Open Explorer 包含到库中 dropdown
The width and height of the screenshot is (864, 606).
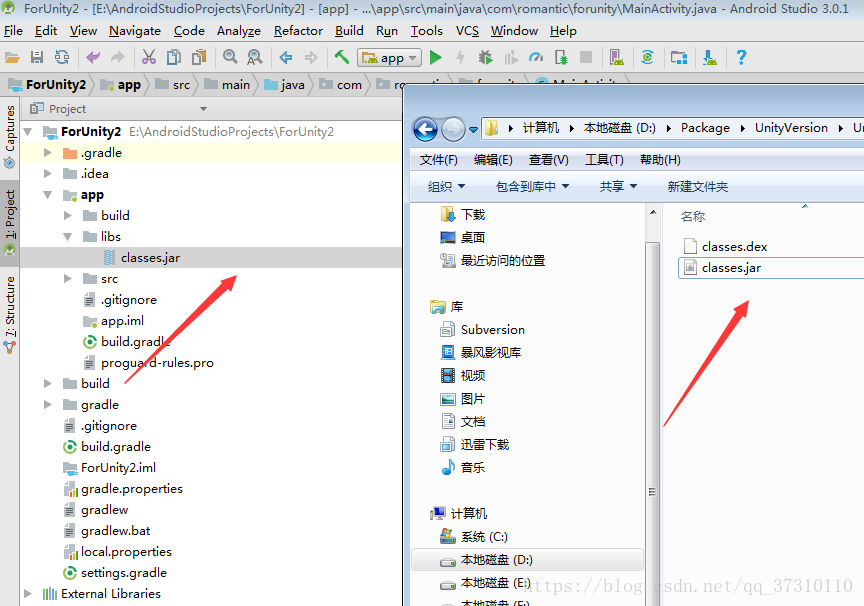tap(532, 187)
